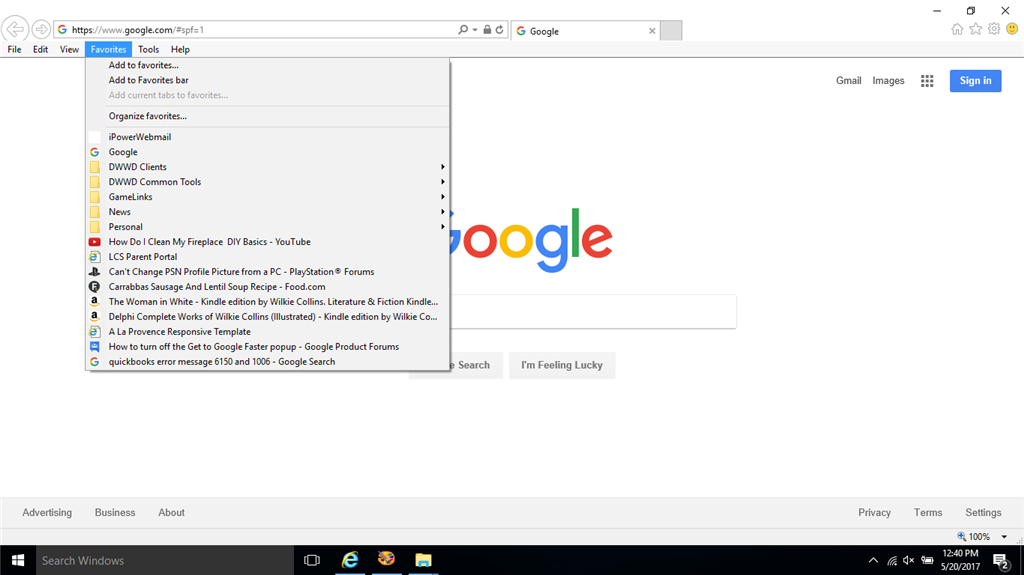Open the Home icon in browser toolbar
Screen dimensions: 1024x575
957,29
